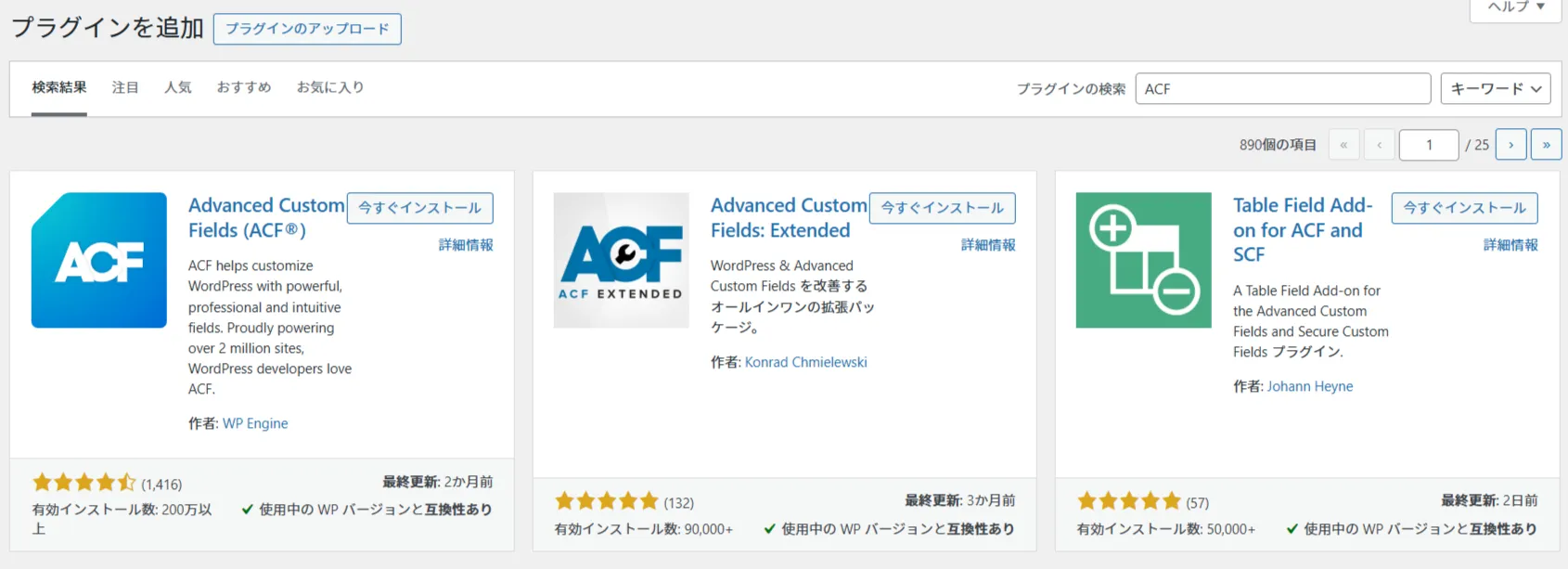Viewport: 1568px width, 569px height.
Task: Open 詳細情報 for Table Field Add-on
Action: [x=1510, y=245]
